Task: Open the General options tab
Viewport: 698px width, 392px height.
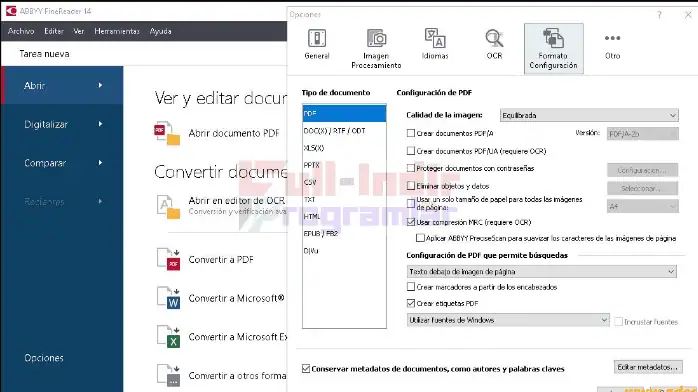Action: coord(317,44)
